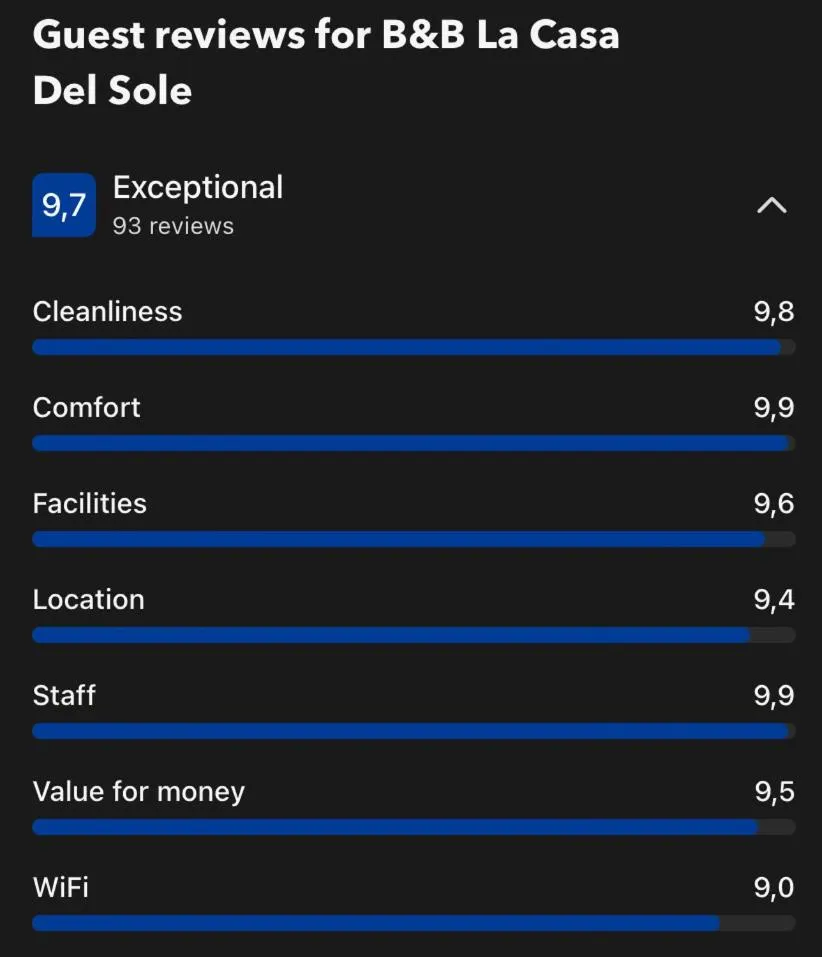
Task: Select the Staff category label
Action: click(64, 695)
